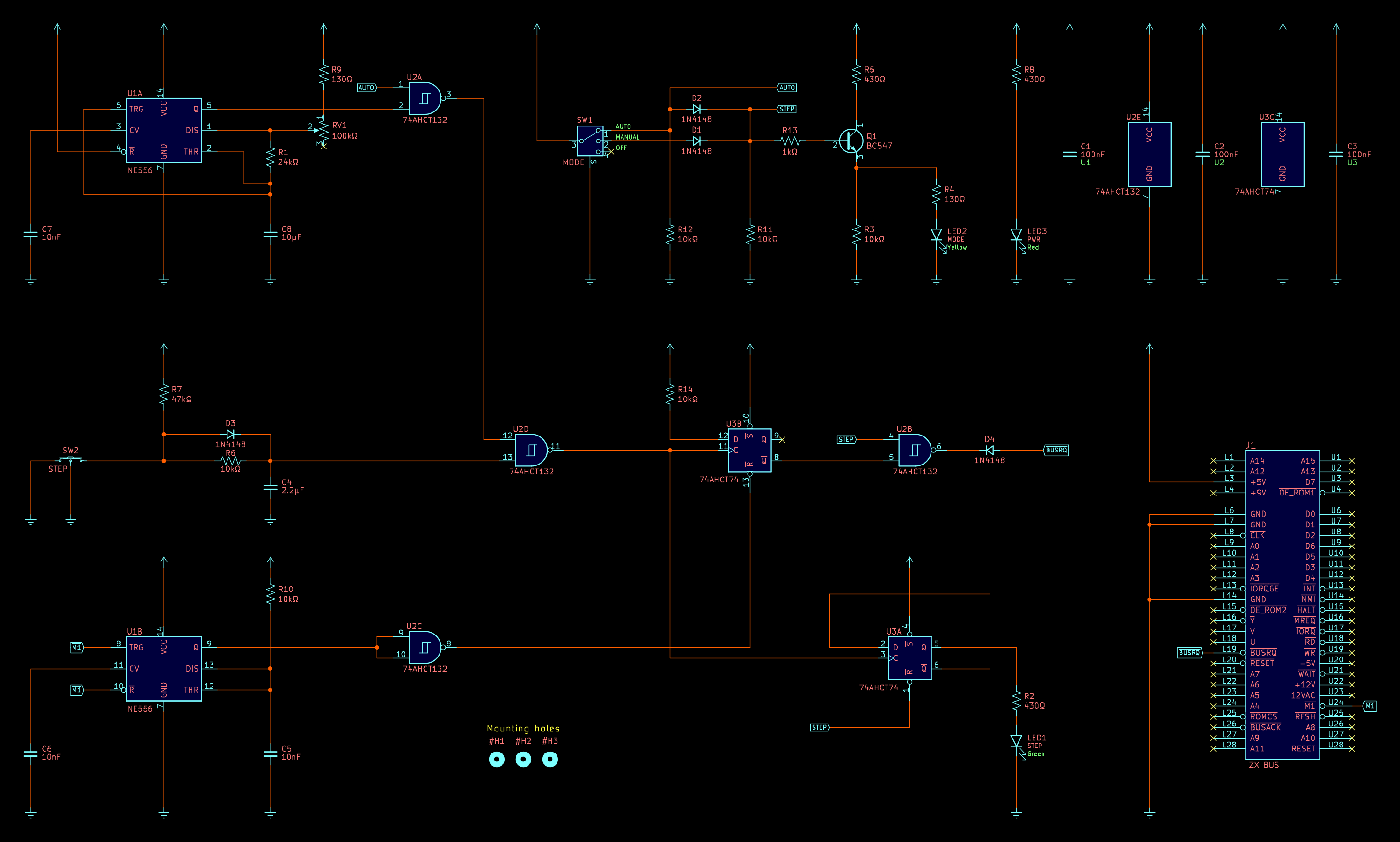Select the U2A NAND gate symbol
The width and height of the screenshot is (1400, 842).
pyautogui.click(x=424, y=99)
